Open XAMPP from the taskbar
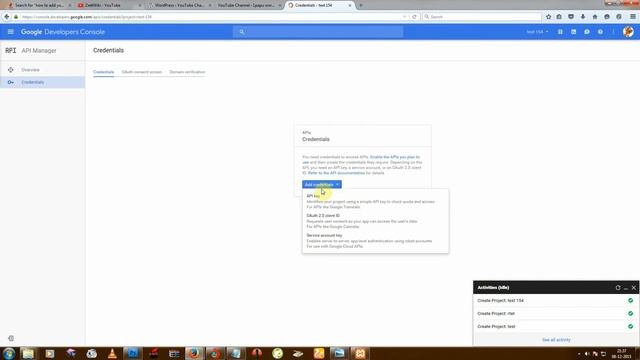This screenshot has width=640, height=360. coord(360,353)
